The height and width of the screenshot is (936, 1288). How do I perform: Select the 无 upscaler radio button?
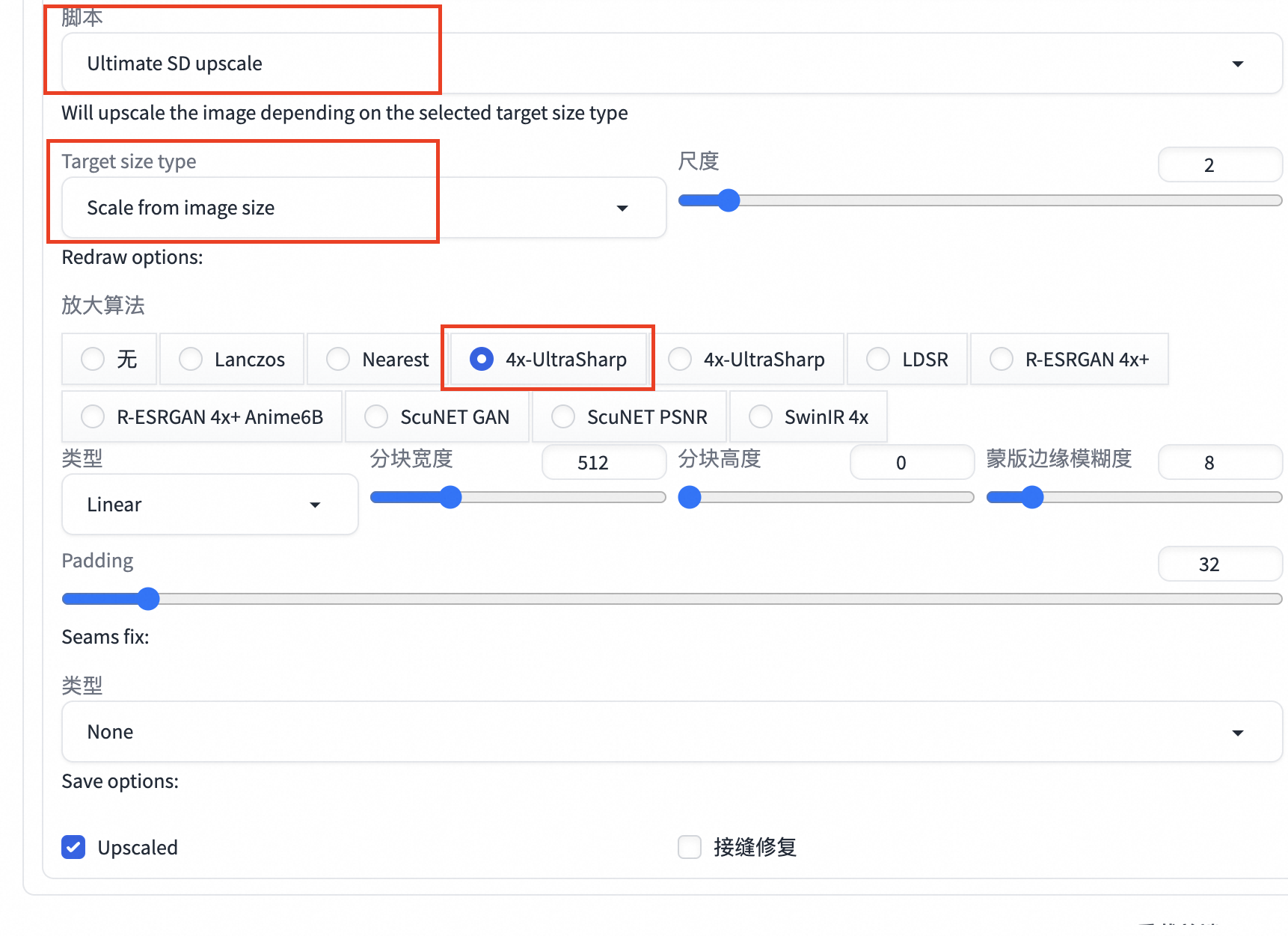(93, 360)
